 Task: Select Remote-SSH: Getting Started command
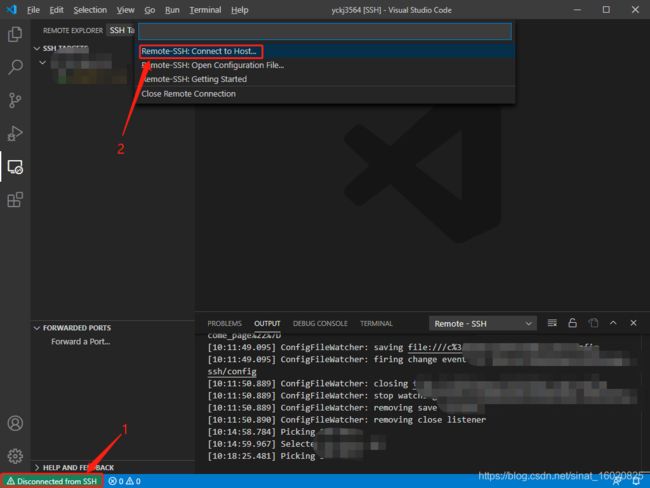[x=327, y=79]
